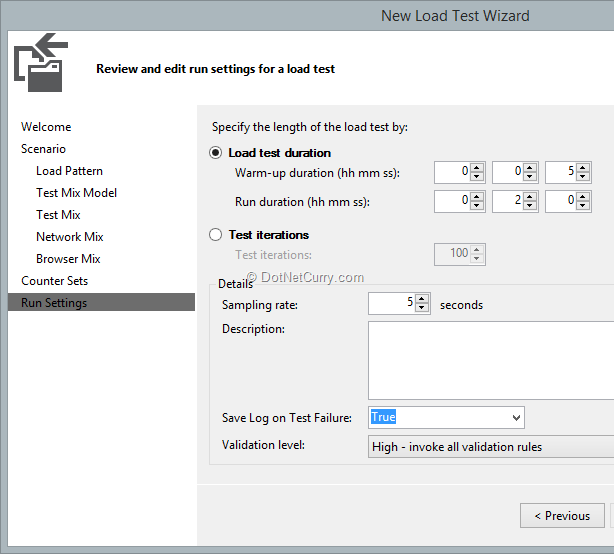Open Test Mix Model page
The height and width of the screenshot is (554, 614).
click(76, 193)
